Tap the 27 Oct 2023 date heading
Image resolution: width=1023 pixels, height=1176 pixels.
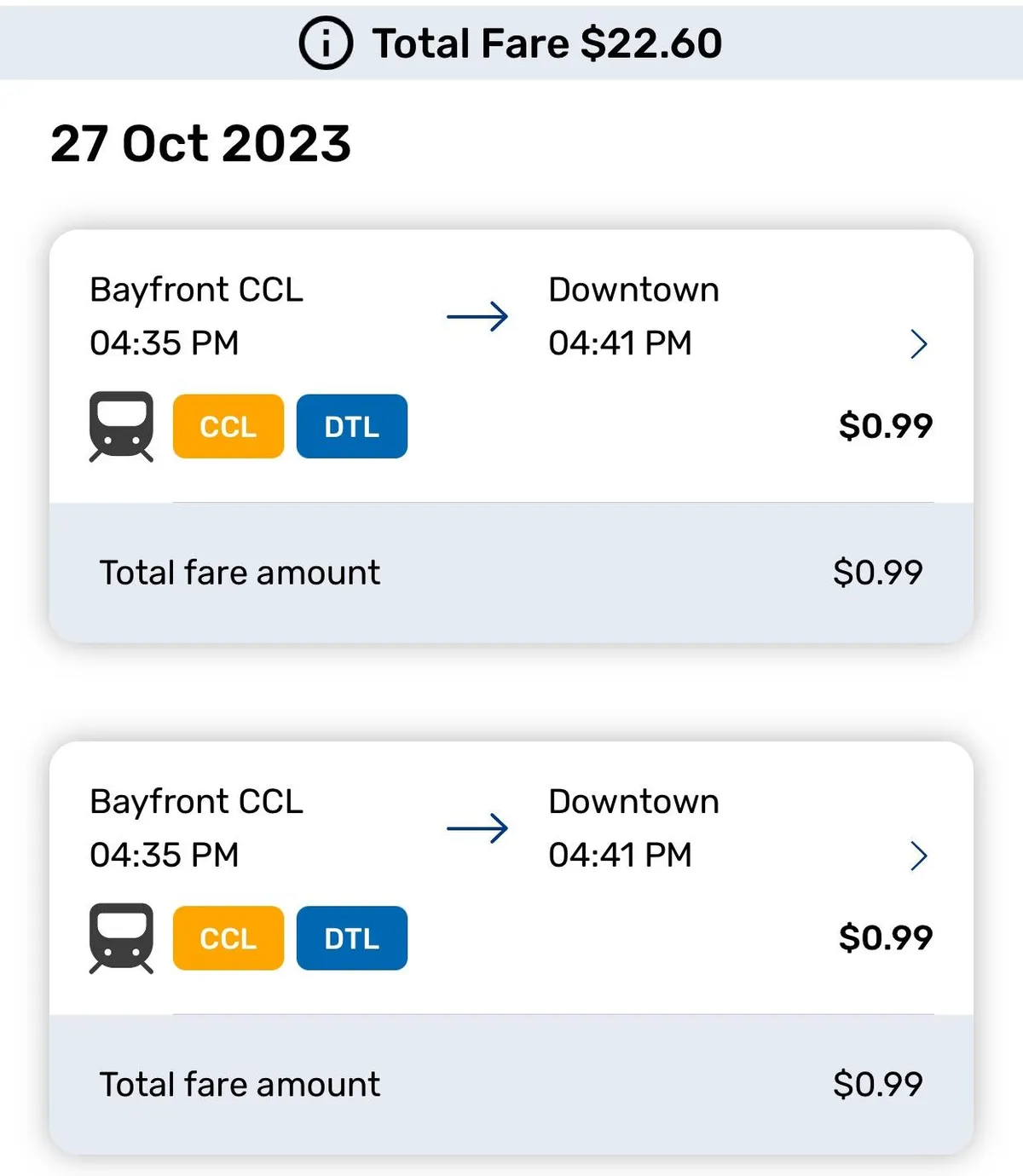coord(200,143)
